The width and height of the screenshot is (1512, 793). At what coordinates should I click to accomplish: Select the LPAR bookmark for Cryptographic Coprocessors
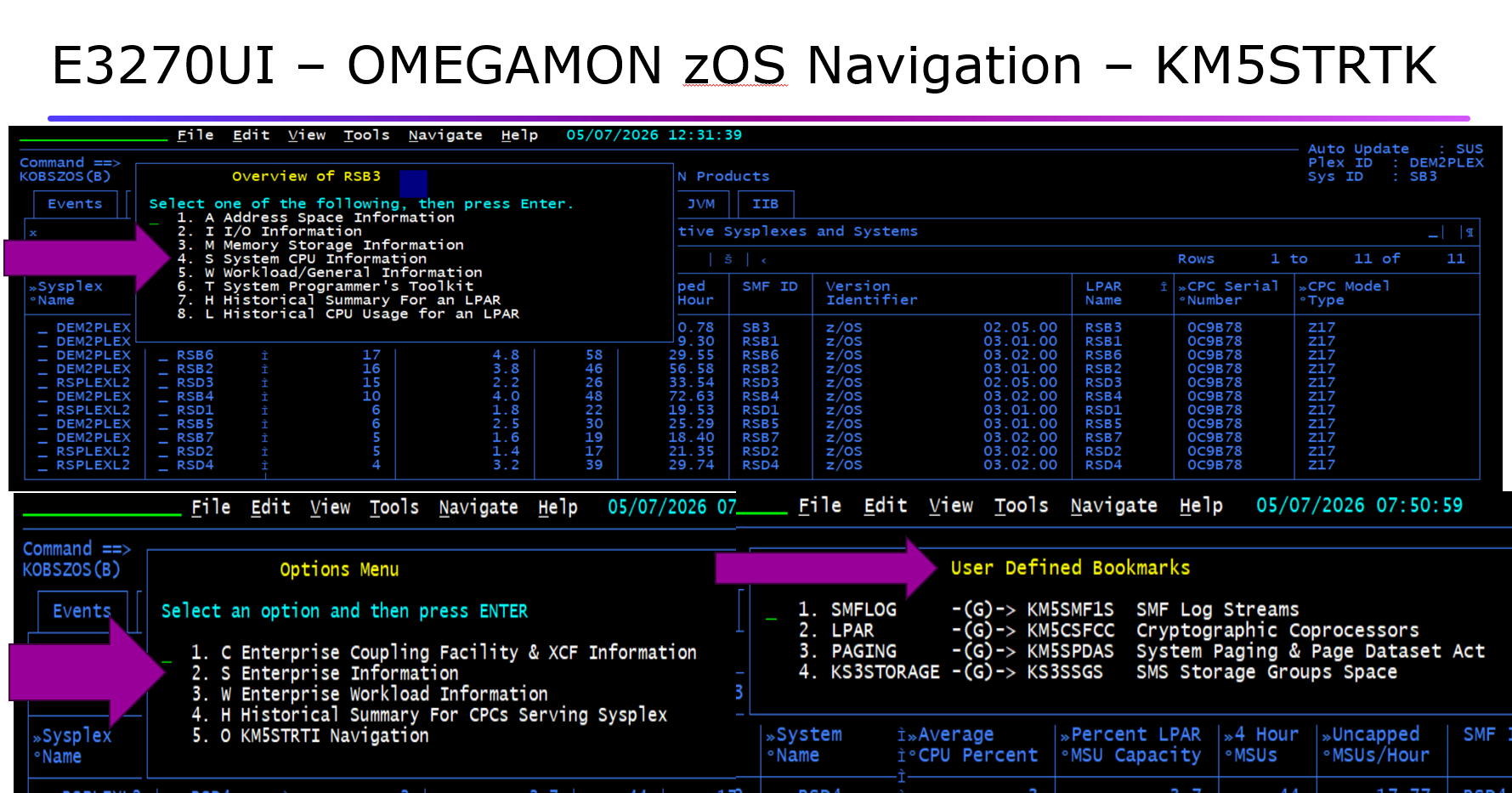tap(1108, 631)
